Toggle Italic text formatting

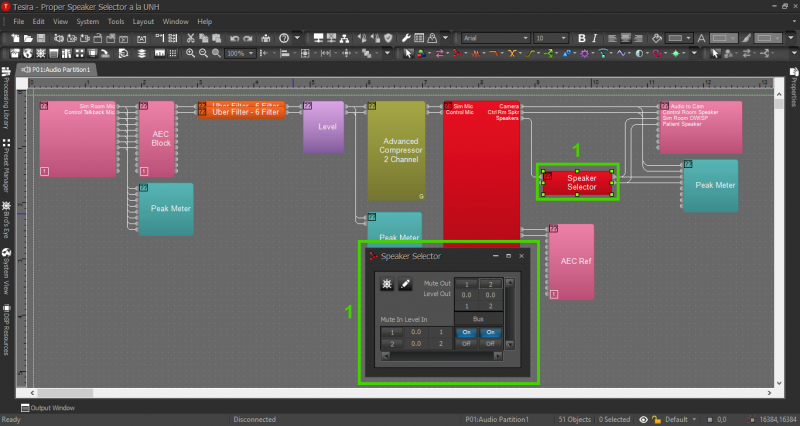pyautogui.click(x=594, y=38)
